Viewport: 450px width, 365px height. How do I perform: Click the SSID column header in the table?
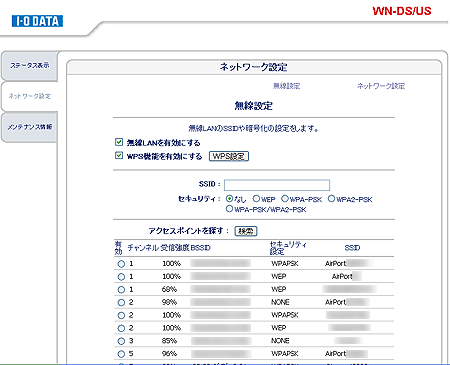[352, 248]
